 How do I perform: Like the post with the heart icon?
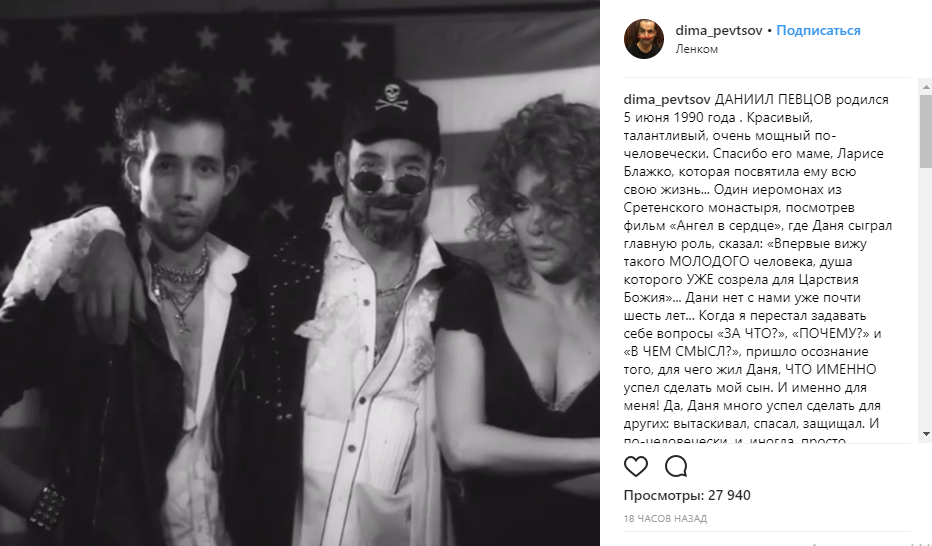point(635,466)
